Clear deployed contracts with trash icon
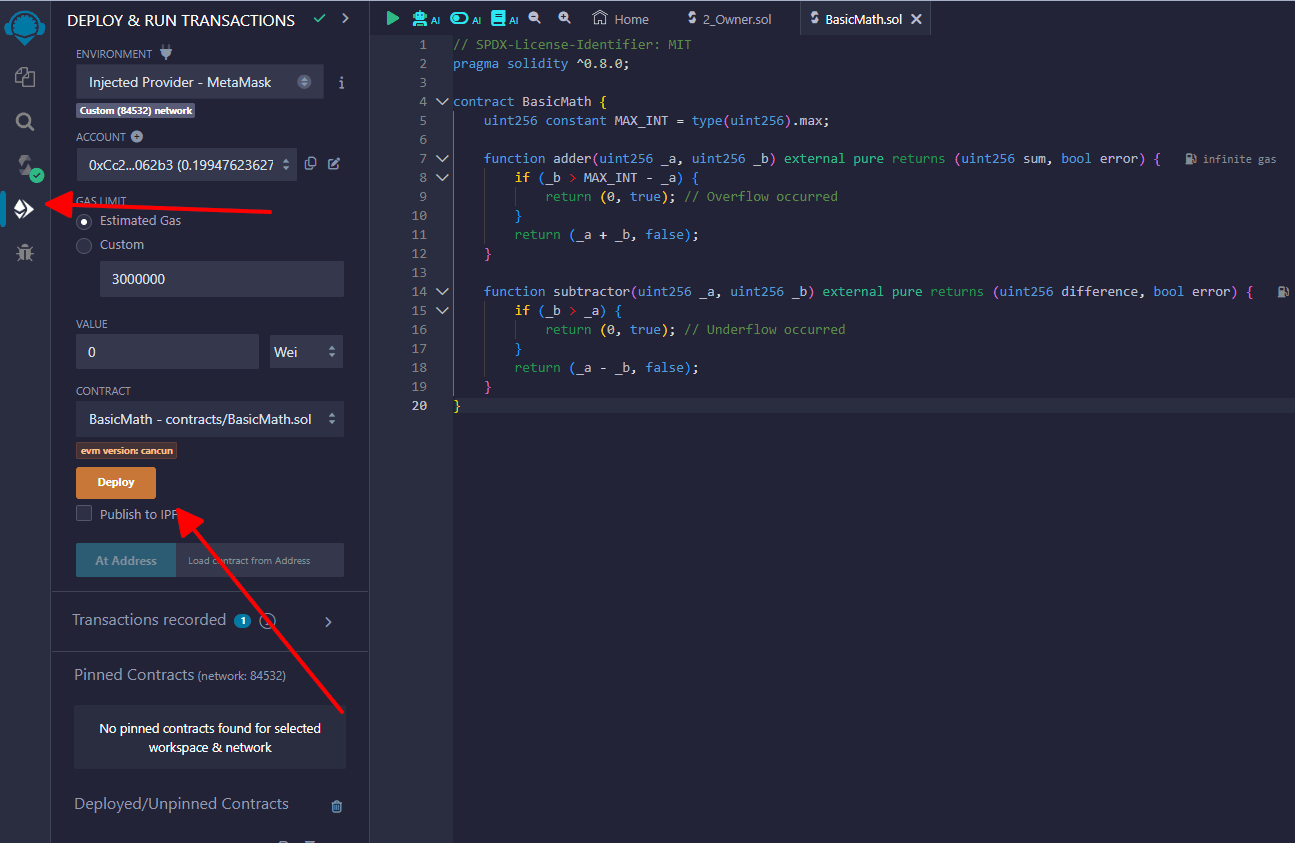Viewport: 1295px width, 843px height. coord(337,806)
